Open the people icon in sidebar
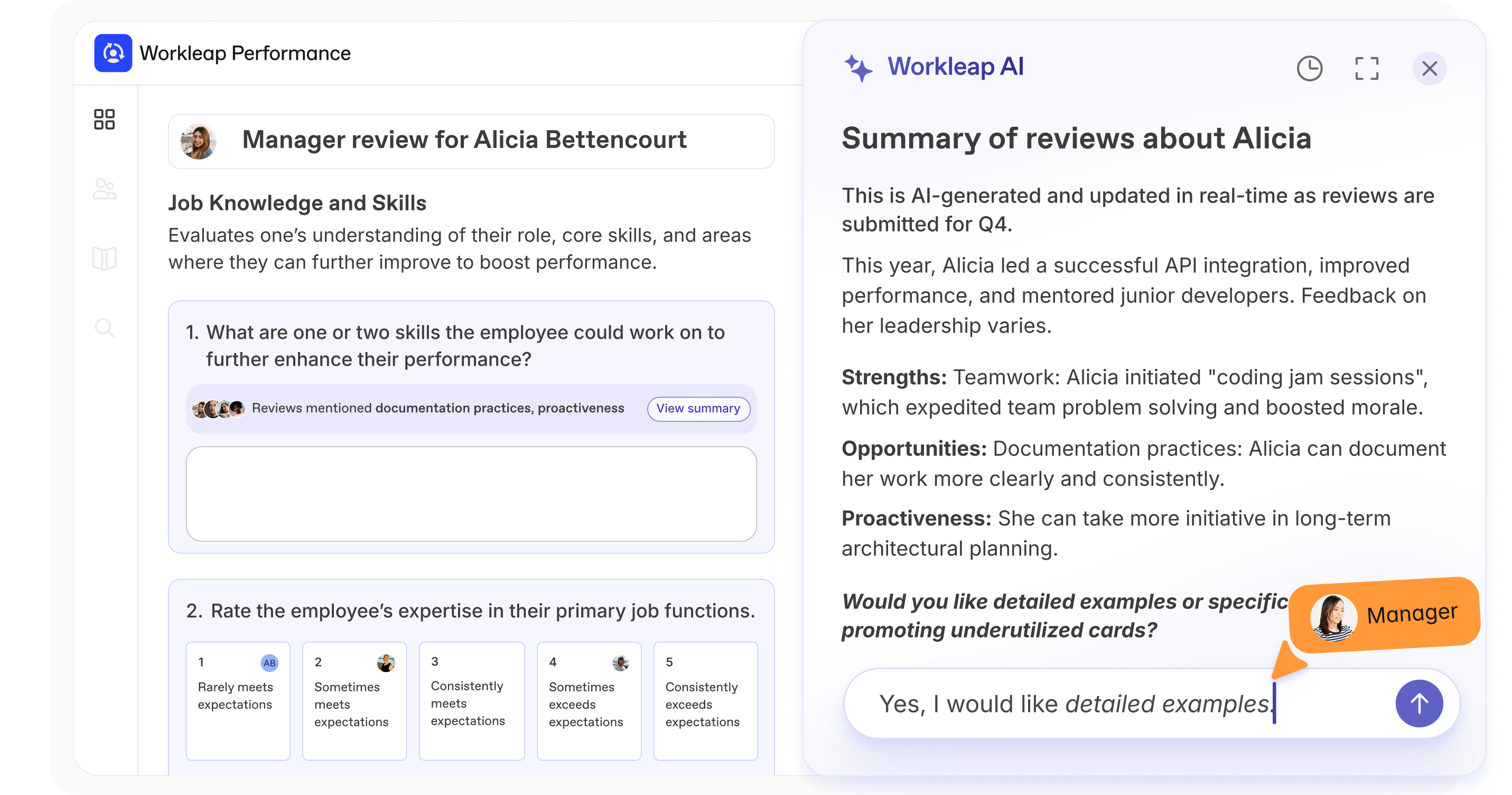This screenshot has width=1512, height=795. click(105, 189)
